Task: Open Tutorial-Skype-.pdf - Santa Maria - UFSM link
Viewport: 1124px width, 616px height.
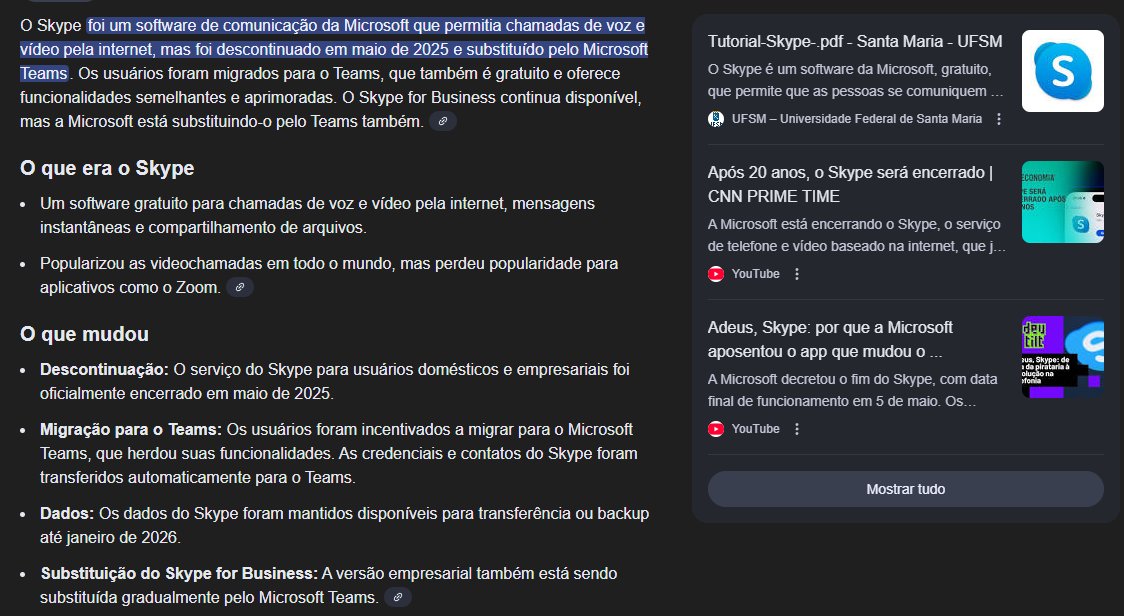Action: 854,42
